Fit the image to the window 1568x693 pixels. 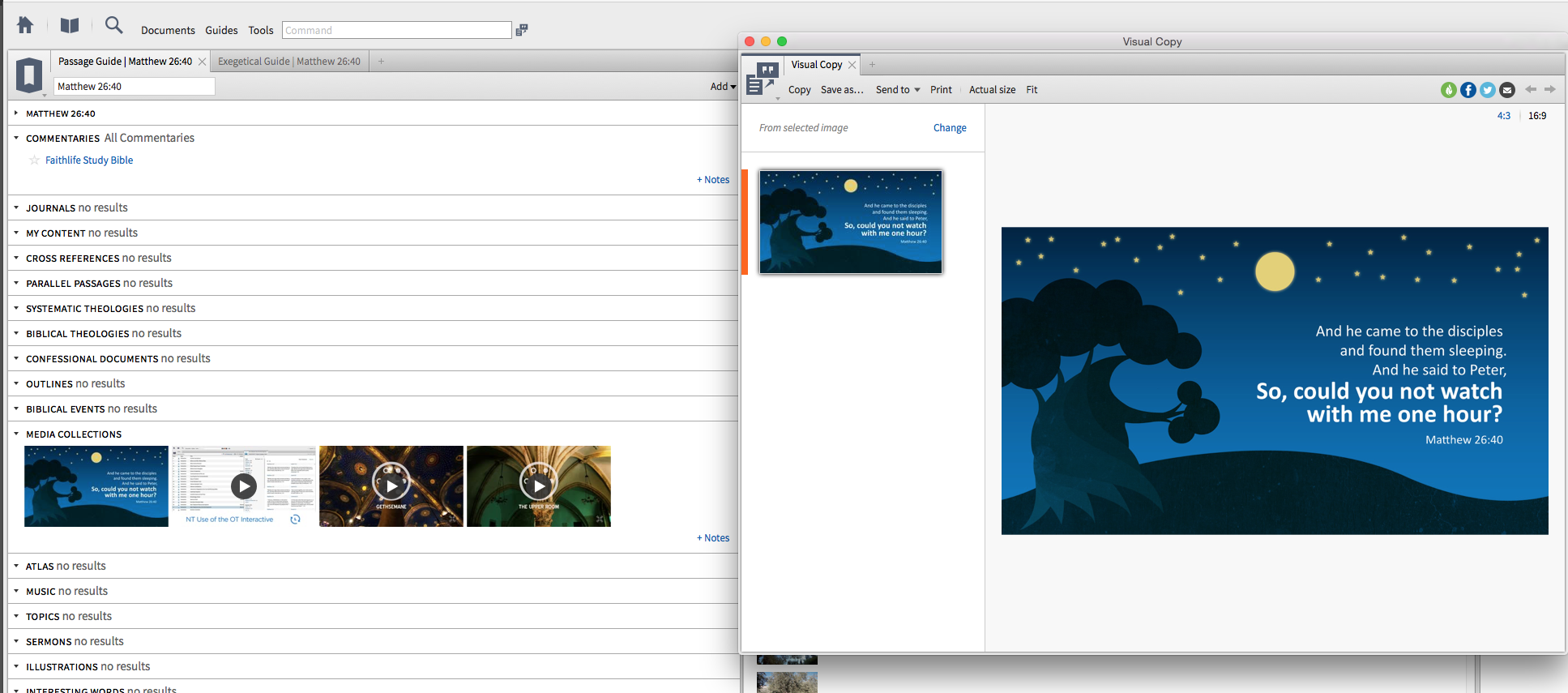click(1032, 90)
